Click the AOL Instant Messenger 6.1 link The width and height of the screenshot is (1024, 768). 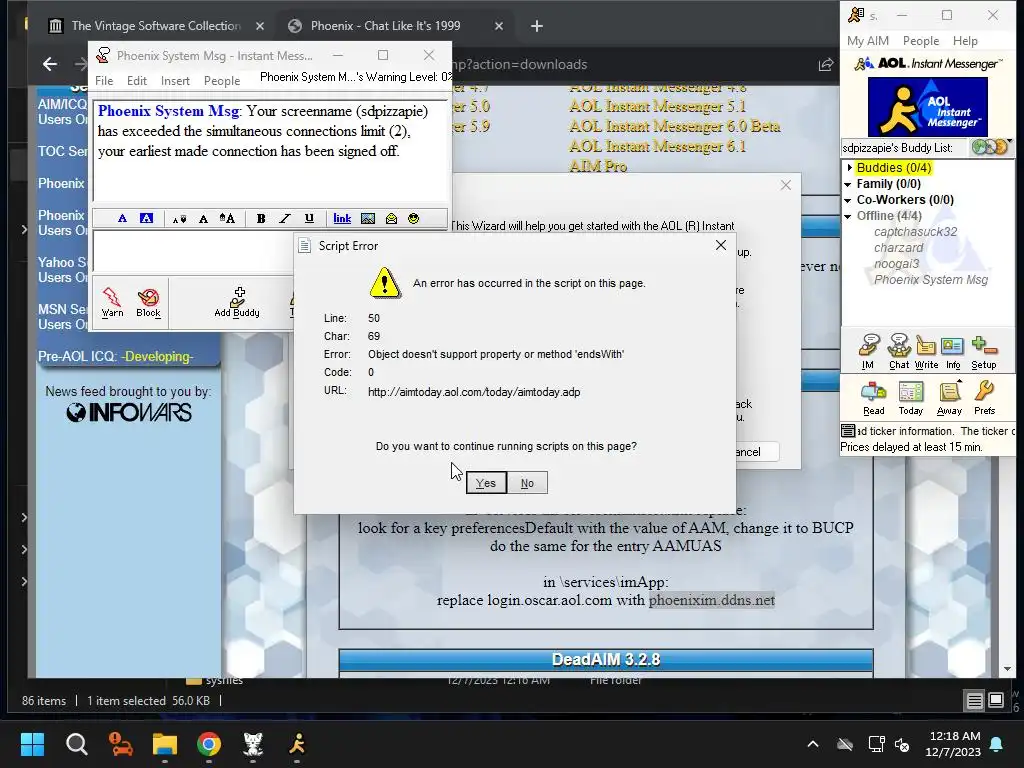tap(657, 146)
